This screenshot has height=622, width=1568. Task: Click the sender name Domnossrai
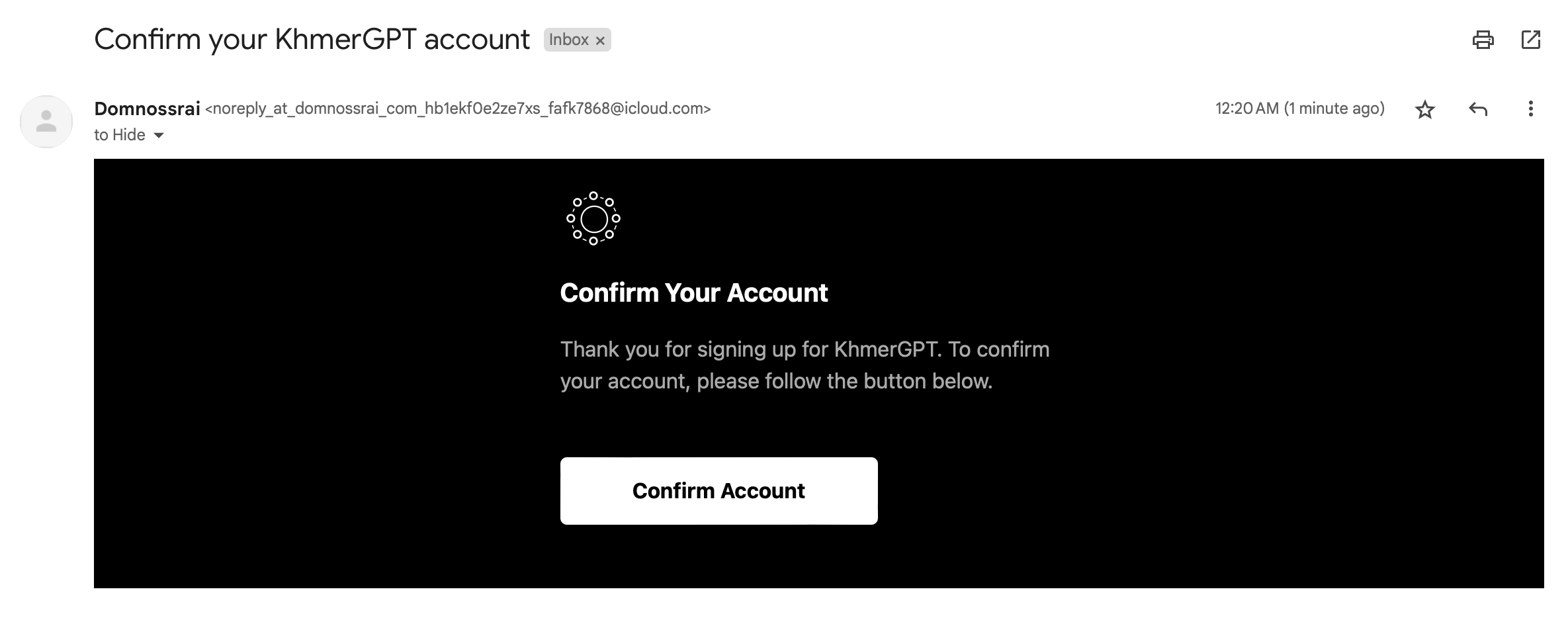147,109
